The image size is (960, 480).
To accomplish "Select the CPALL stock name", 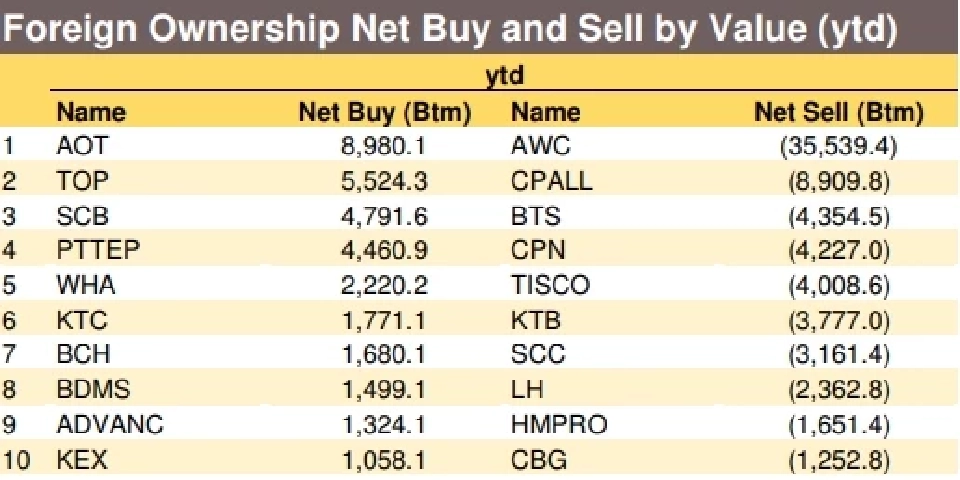I will pos(551,181).
